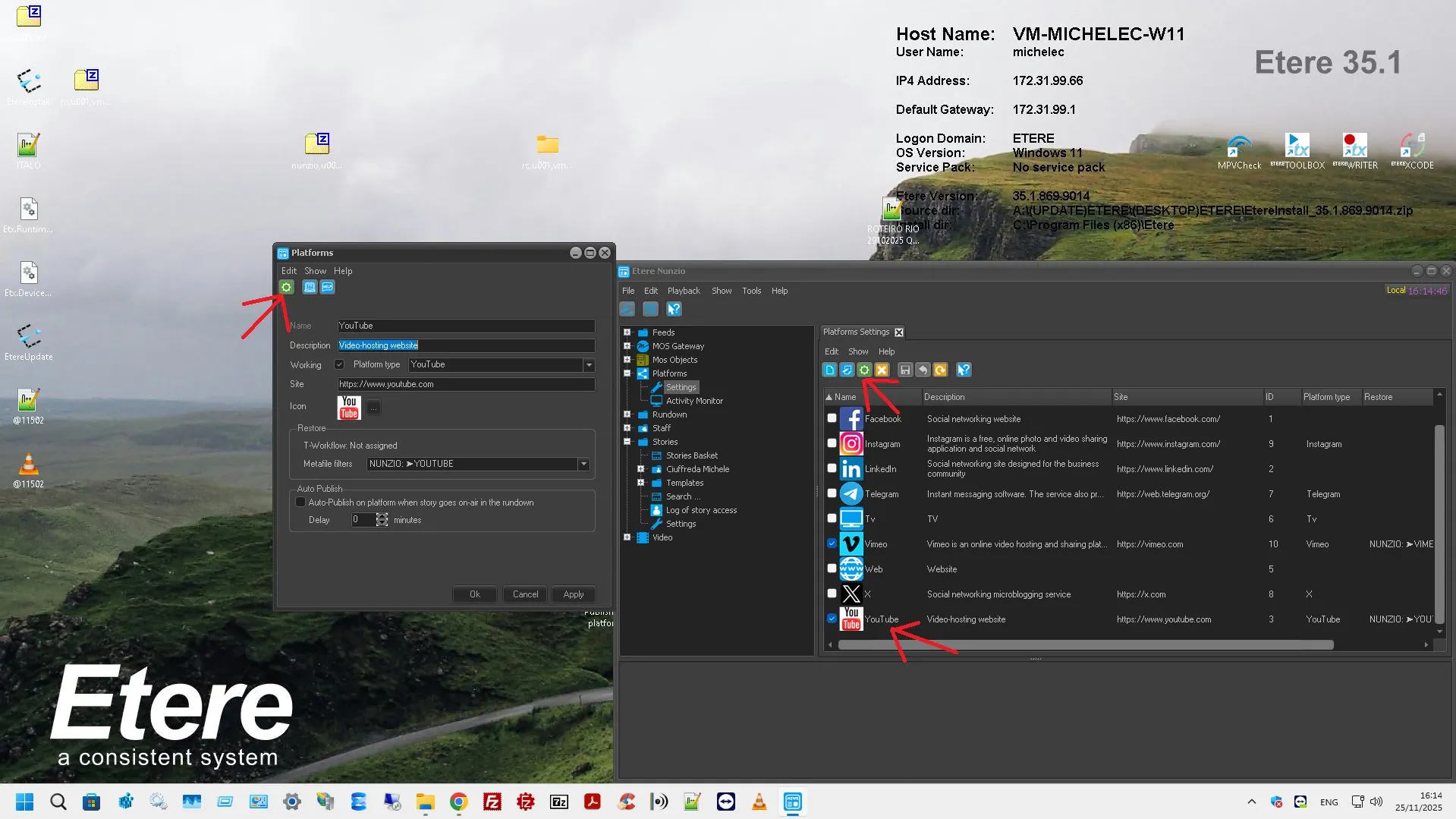Uncheck the Working checkbox
Viewport: 1456px width, 819px height.
(339, 365)
